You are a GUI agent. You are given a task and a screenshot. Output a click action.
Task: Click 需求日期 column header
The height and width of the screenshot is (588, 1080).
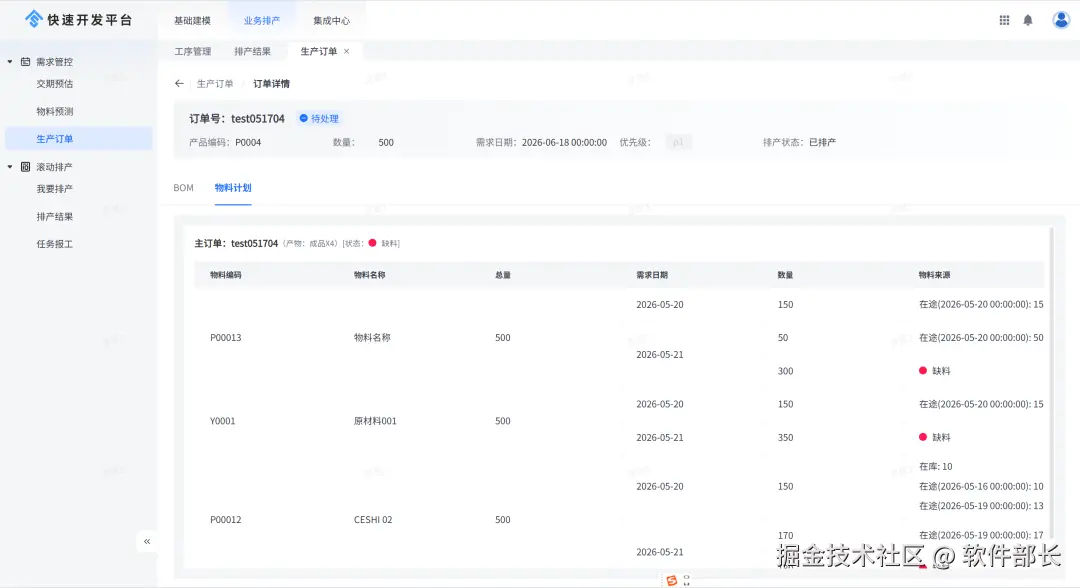coord(652,275)
